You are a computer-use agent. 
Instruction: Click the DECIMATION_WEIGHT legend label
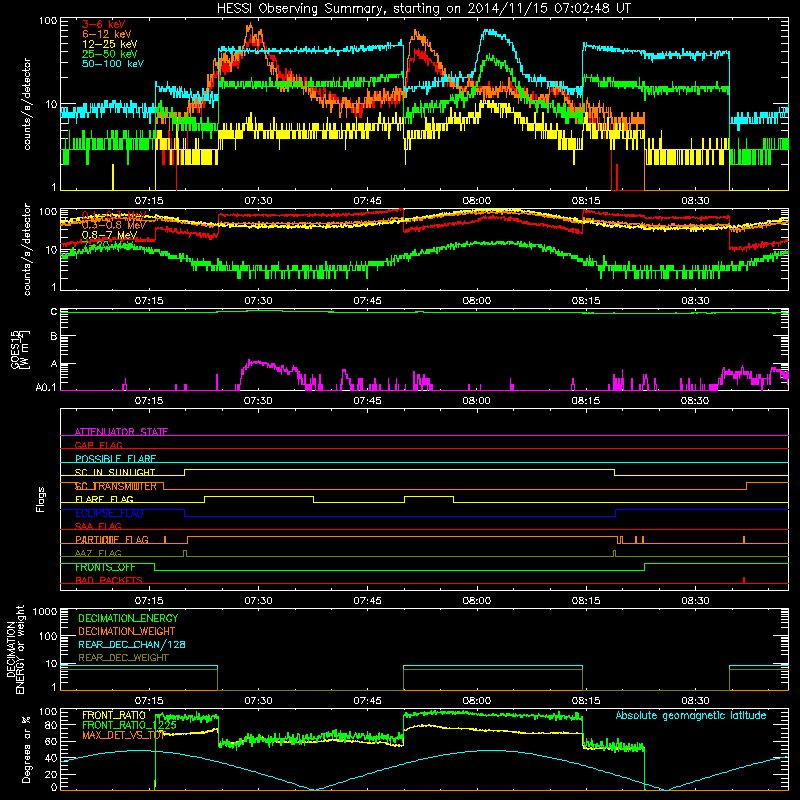[127, 631]
